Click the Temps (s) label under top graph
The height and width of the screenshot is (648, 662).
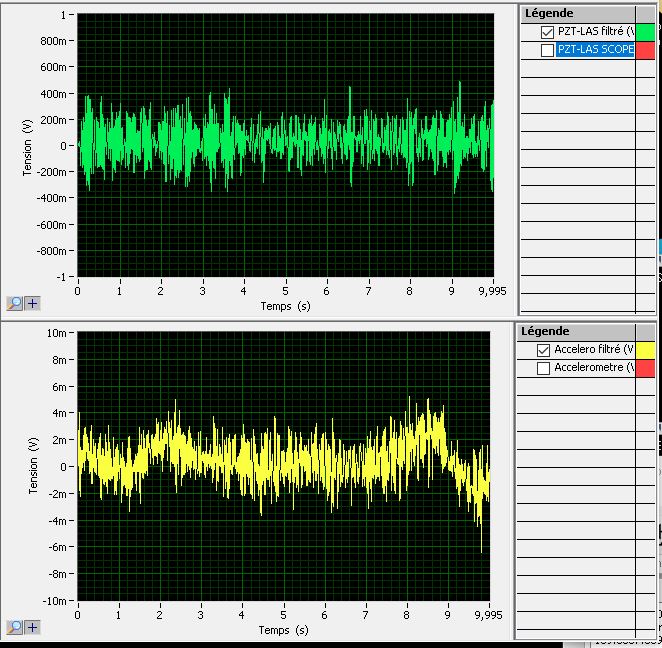[x=285, y=306]
